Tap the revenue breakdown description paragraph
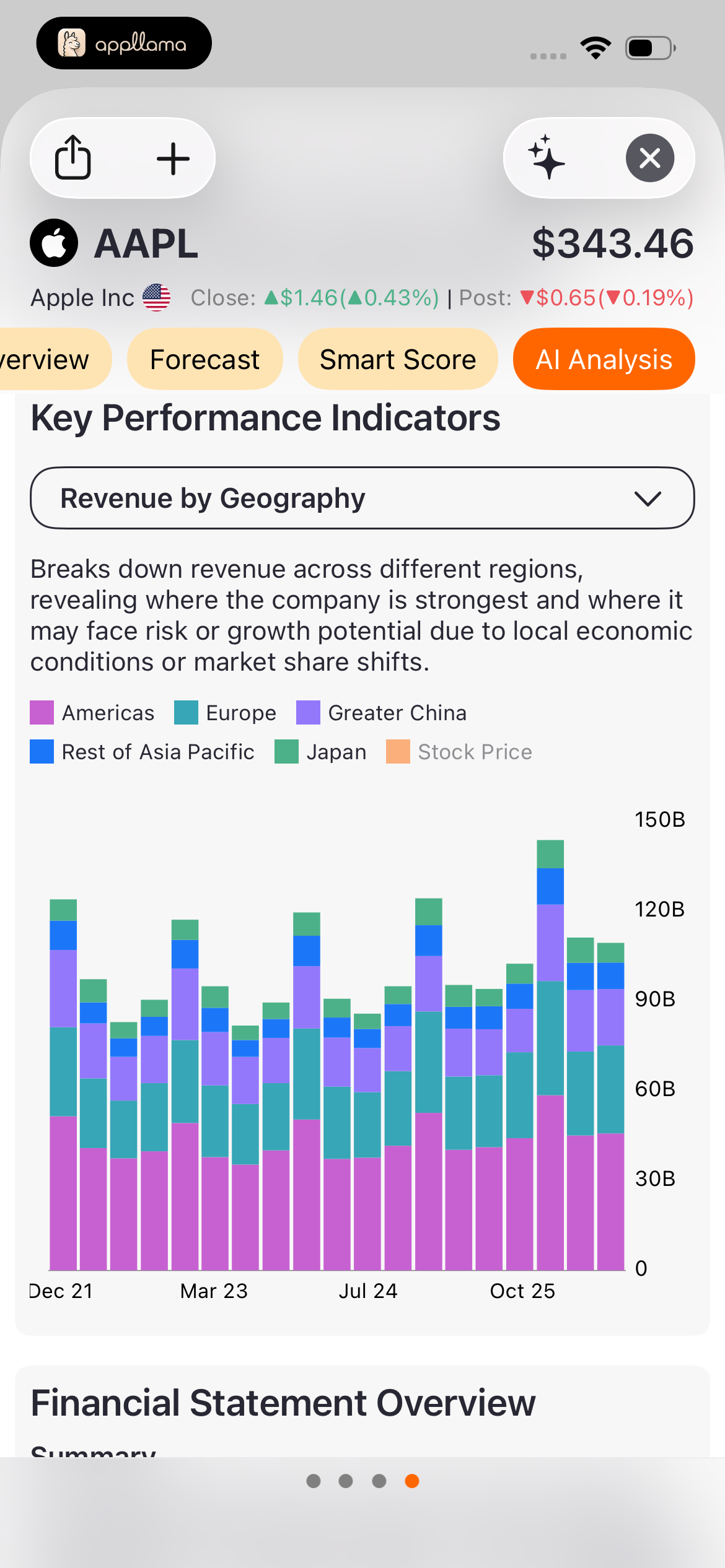 [362, 616]
